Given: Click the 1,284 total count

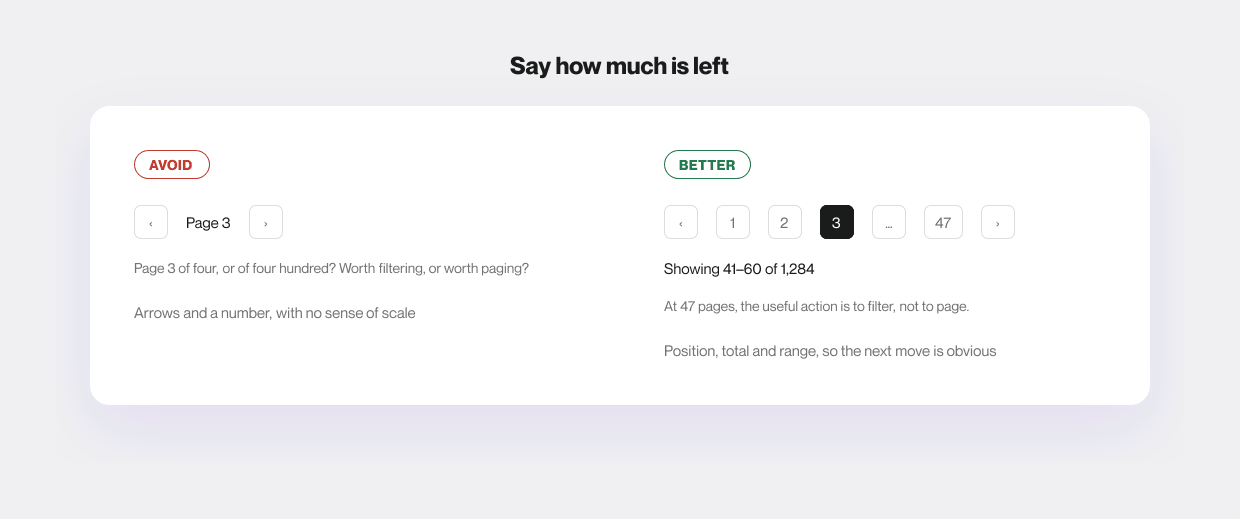Looking at the screenshot, I should (798, 269).
